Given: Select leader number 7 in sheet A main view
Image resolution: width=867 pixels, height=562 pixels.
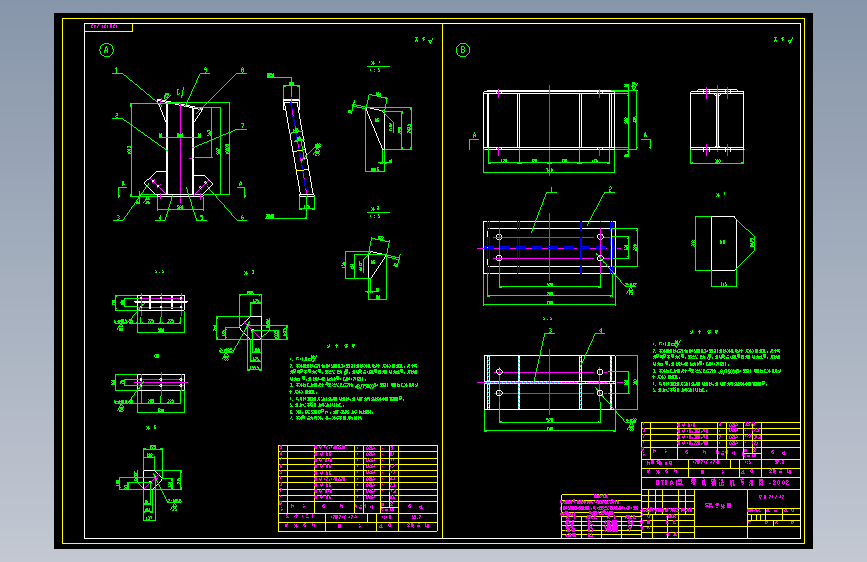Looking at the screenshot, I should [x=242, y=126].
